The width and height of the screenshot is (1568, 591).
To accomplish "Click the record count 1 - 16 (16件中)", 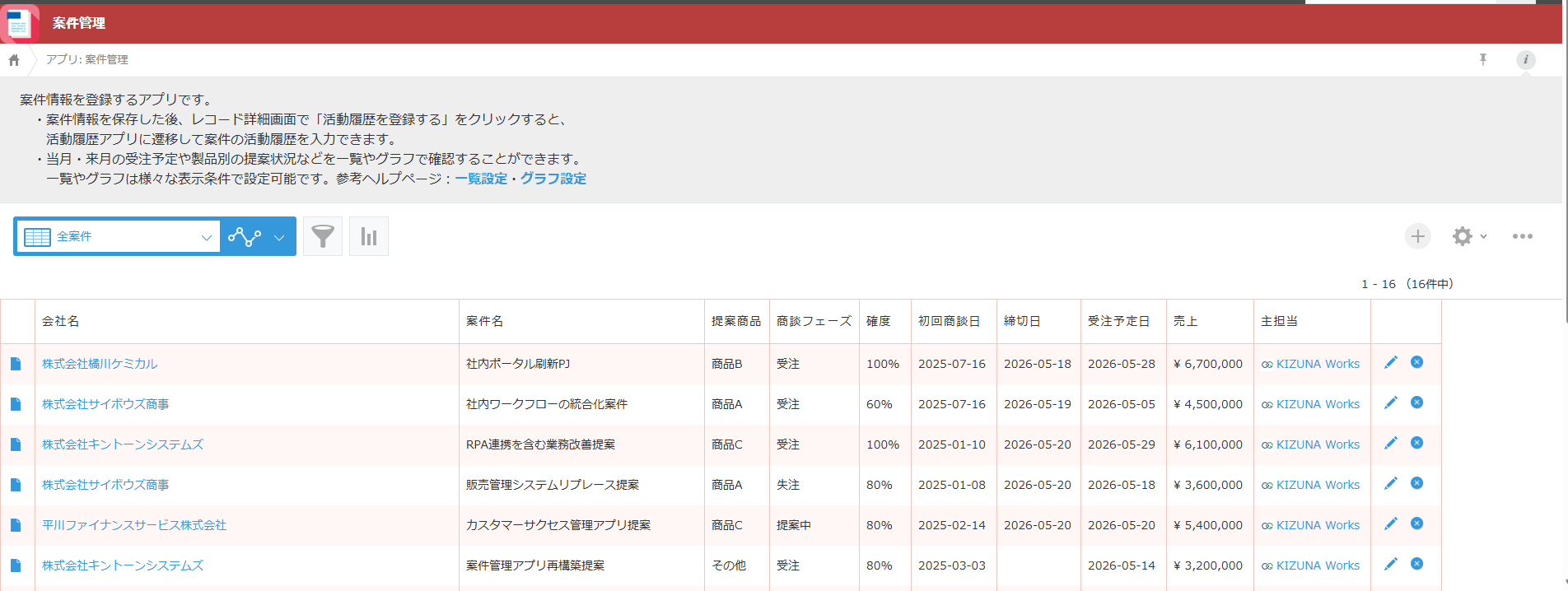I will pos(1407,284).
